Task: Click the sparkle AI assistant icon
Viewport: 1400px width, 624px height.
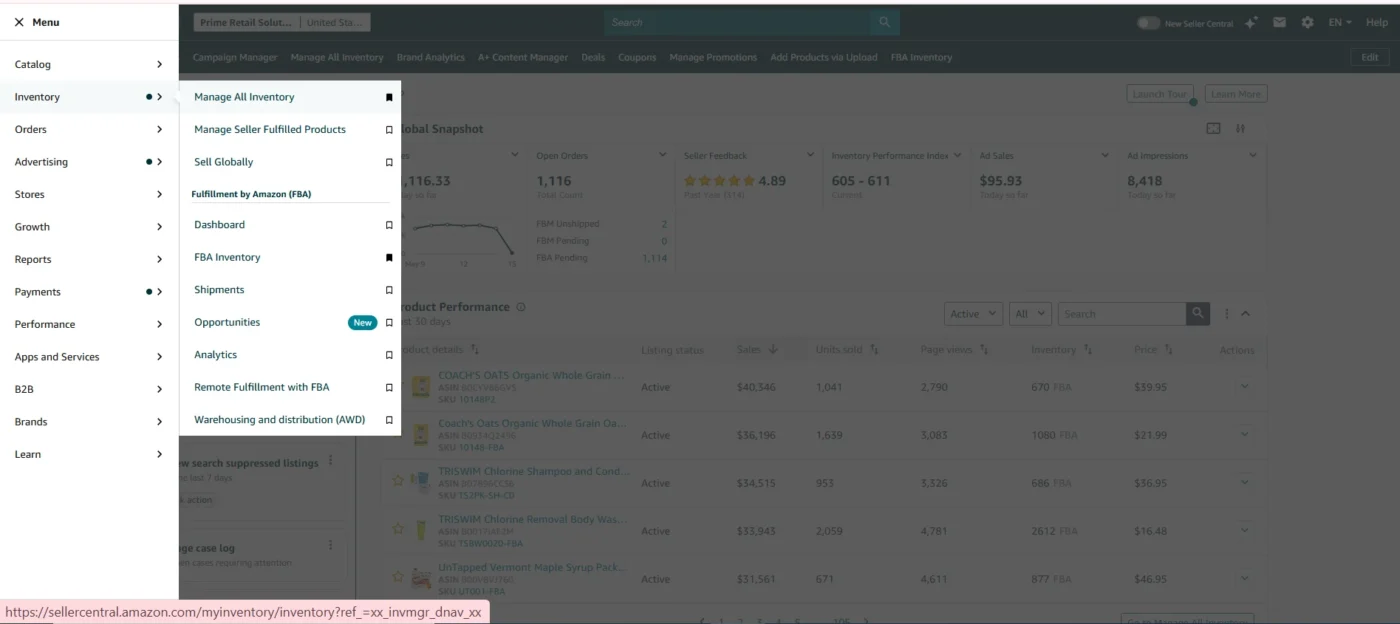Action: pyautogui.click(x=1251, y=22)
